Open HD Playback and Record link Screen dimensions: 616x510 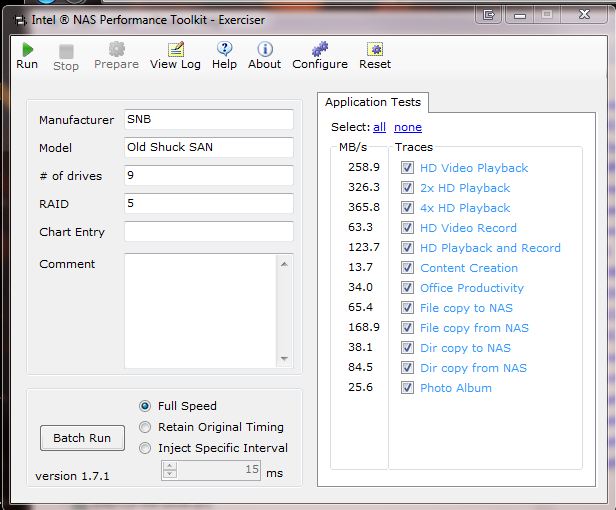point(490,248)
